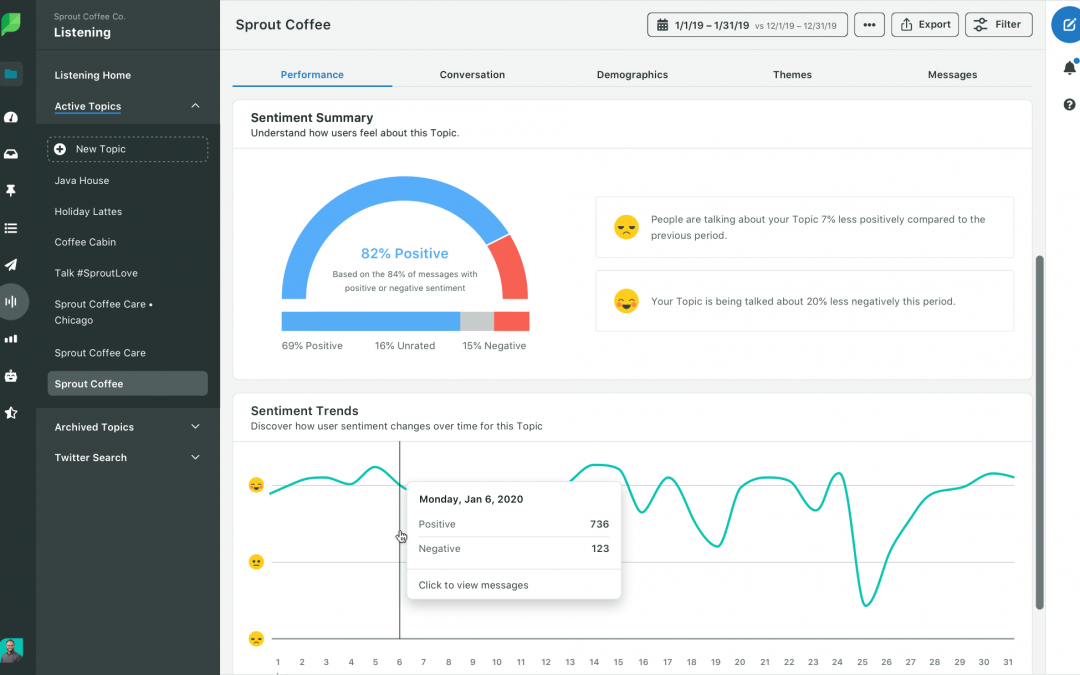
Task: Click the Export button
Action: tap(925, 25)
